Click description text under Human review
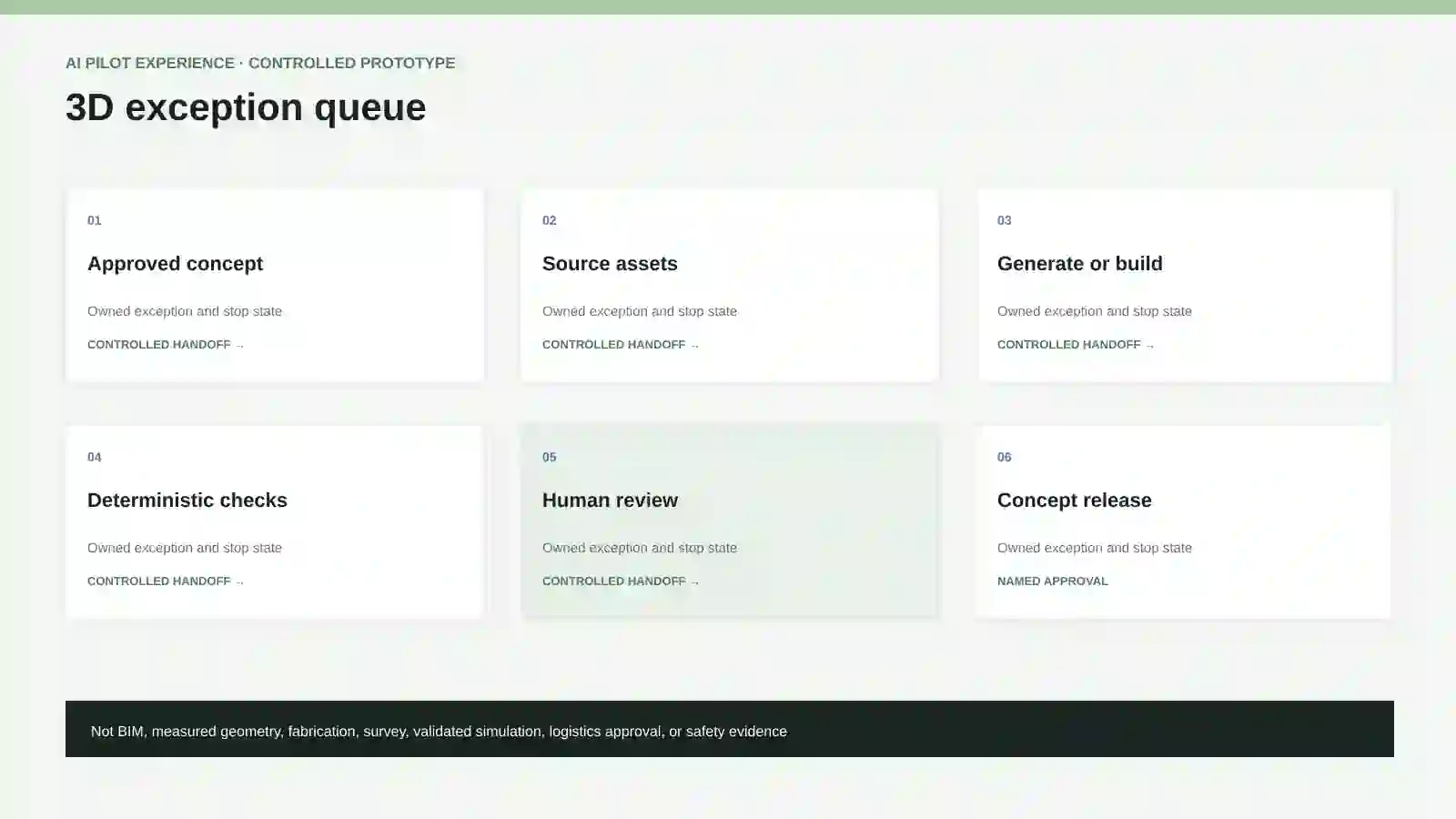The width and height of the screenshot is (1456, 819). (x=640, y=548)
